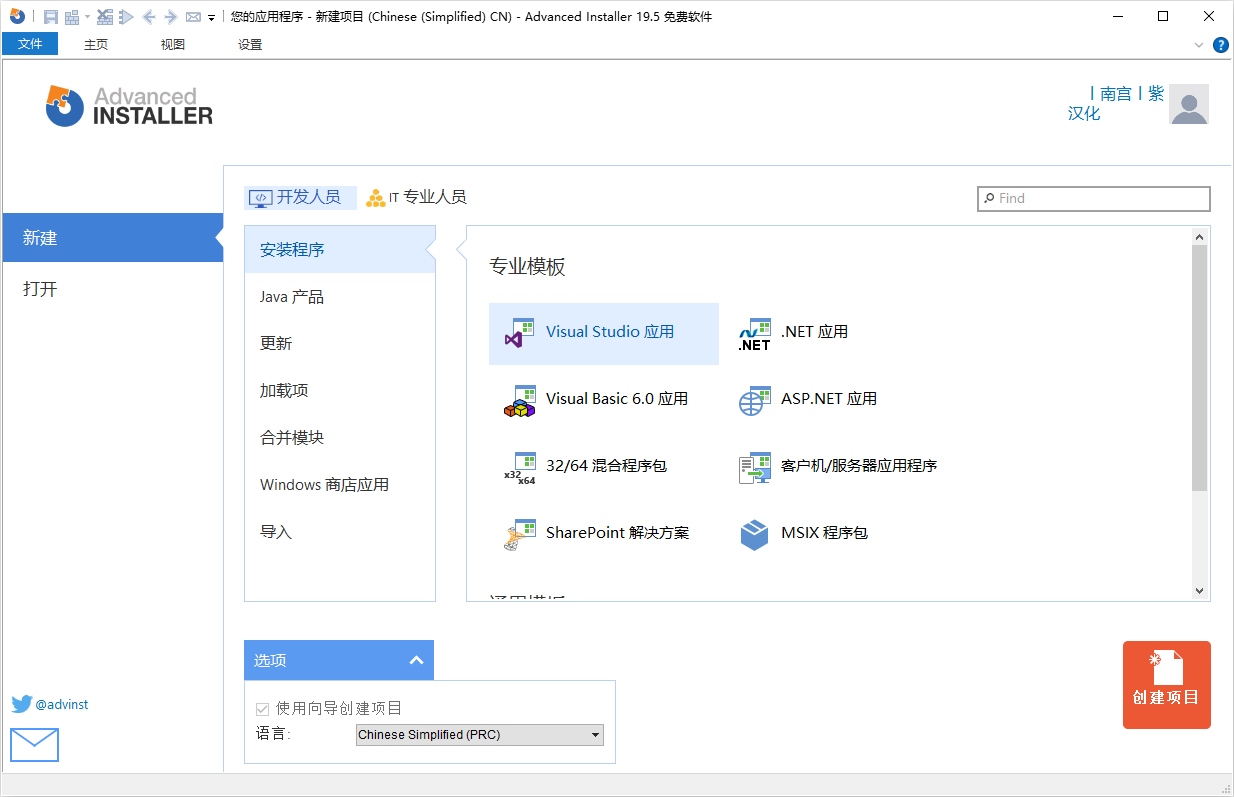Select the 更新 category
Screen dimensions: 1234x797
340,343
